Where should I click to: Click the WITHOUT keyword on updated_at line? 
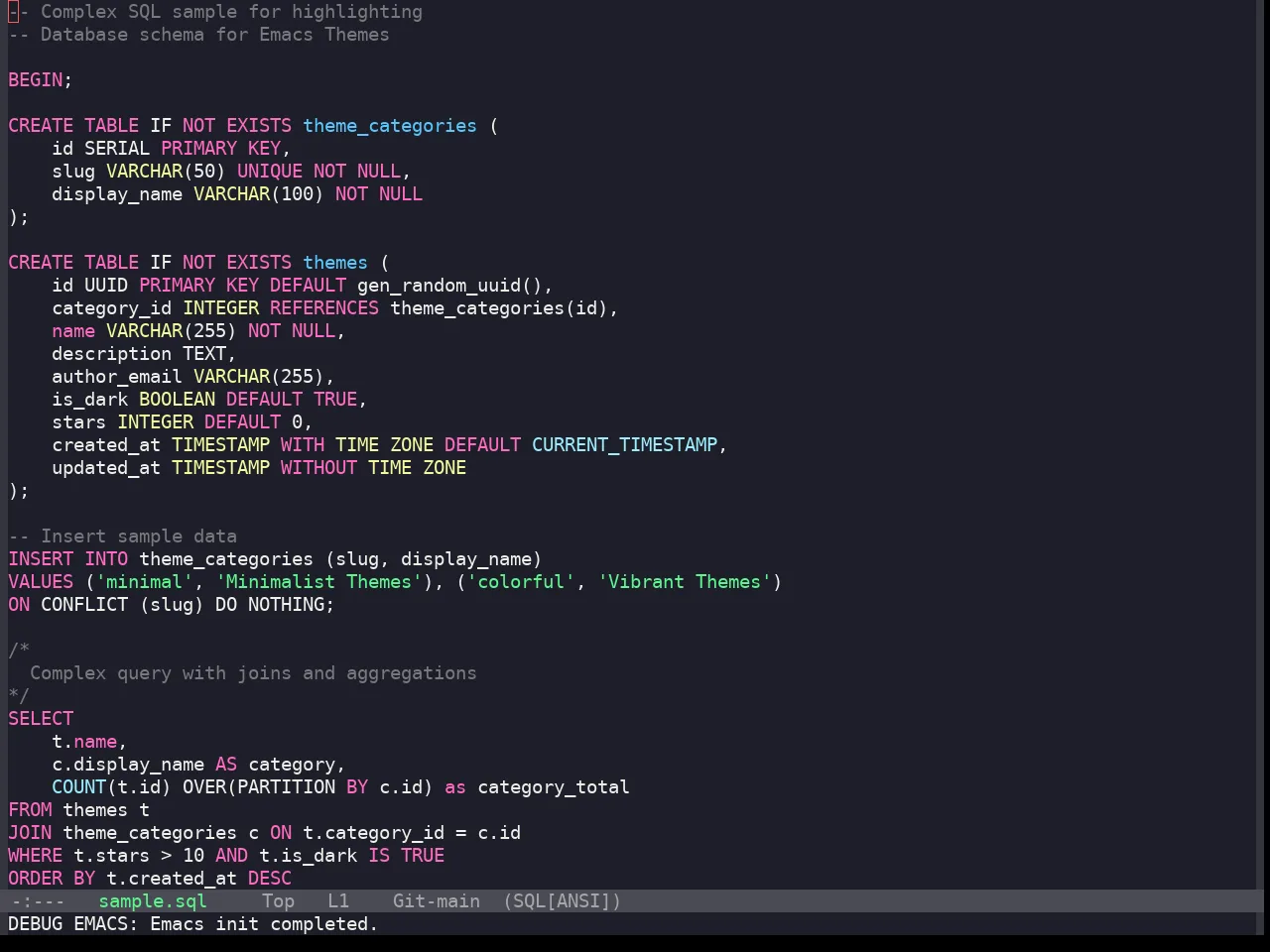(318, 468)
